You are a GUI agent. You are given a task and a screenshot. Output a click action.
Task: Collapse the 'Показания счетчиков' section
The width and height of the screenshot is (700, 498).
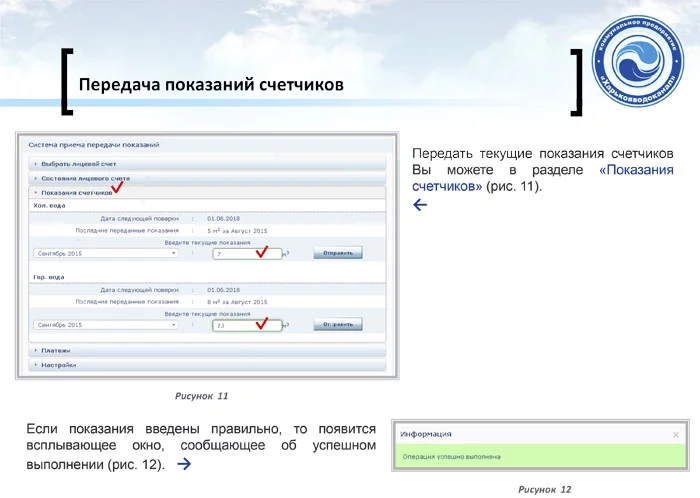point(207,192)
